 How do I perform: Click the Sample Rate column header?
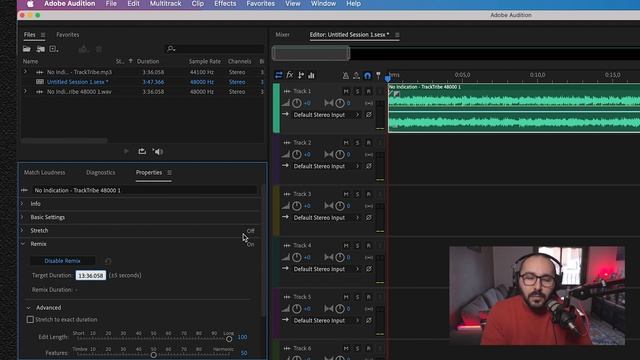204,61
